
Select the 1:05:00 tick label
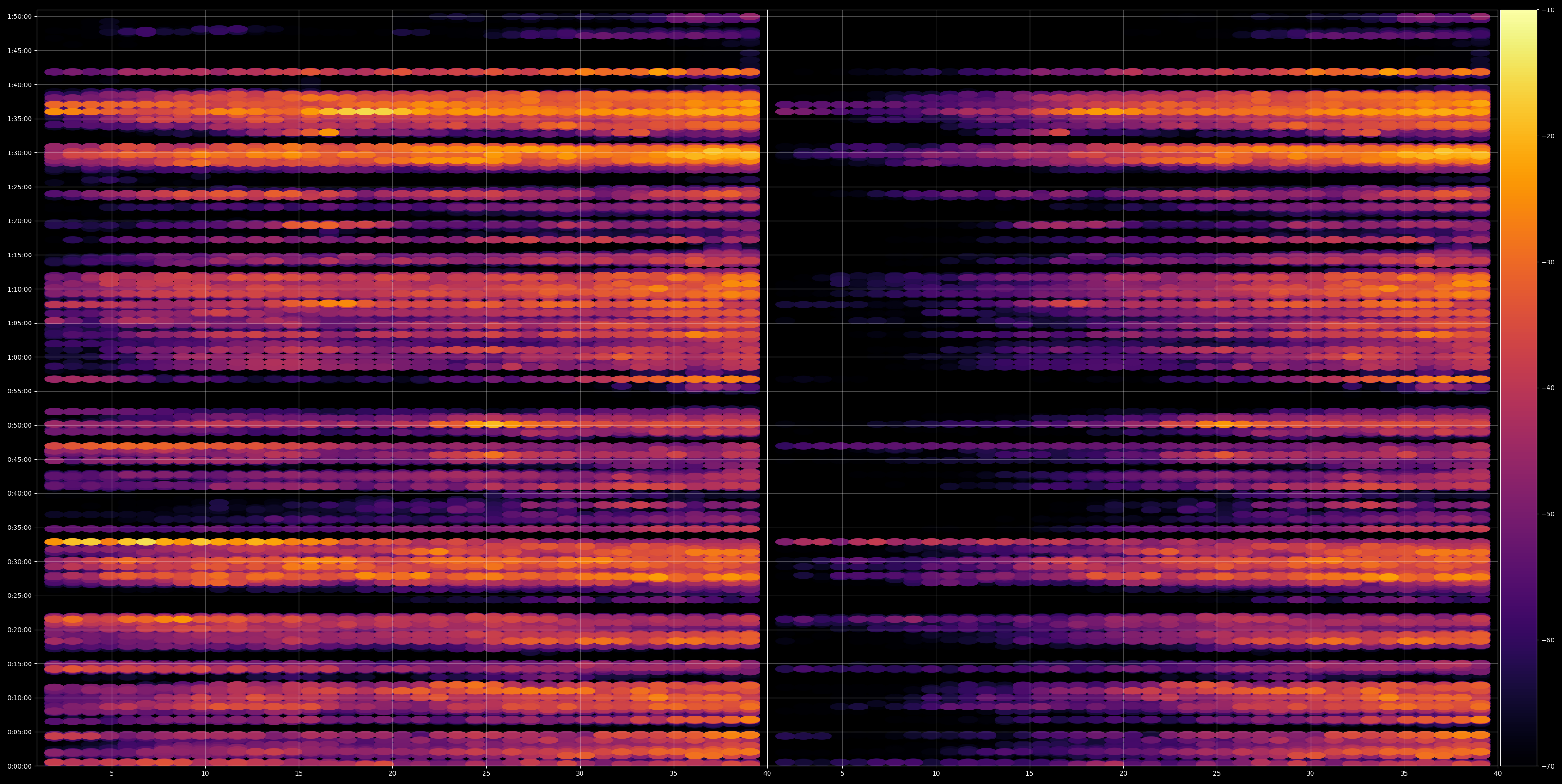coord(19,323)
